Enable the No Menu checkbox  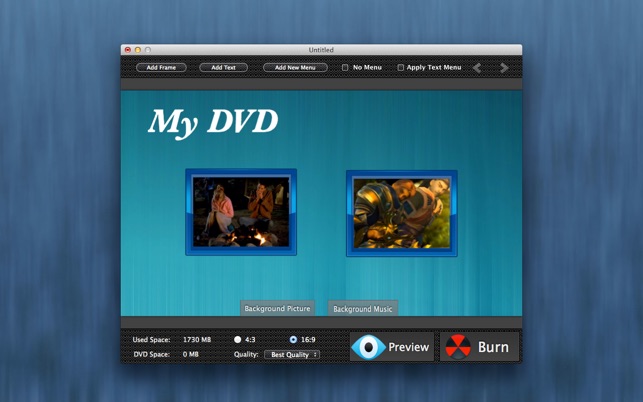345,68
